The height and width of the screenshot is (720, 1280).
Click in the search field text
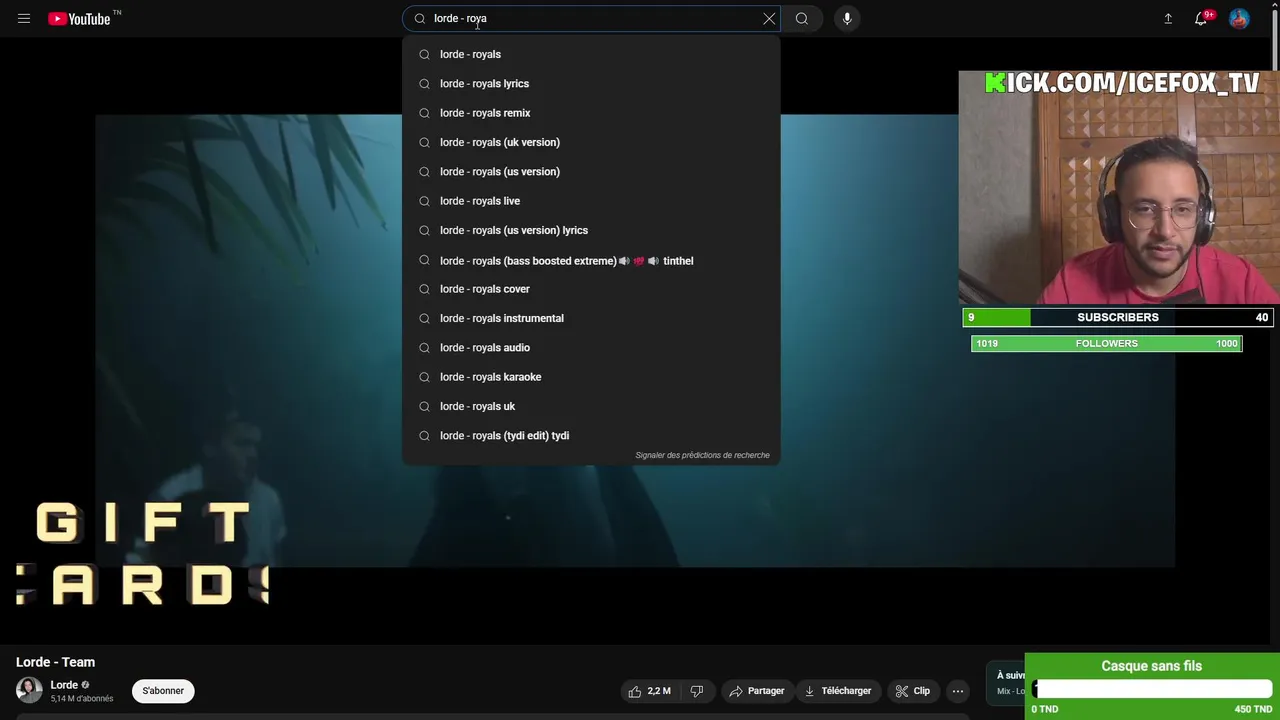[590, 19]
